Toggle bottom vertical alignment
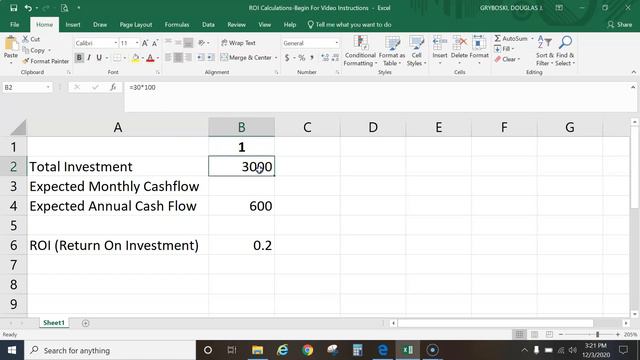 coord(188,42)
